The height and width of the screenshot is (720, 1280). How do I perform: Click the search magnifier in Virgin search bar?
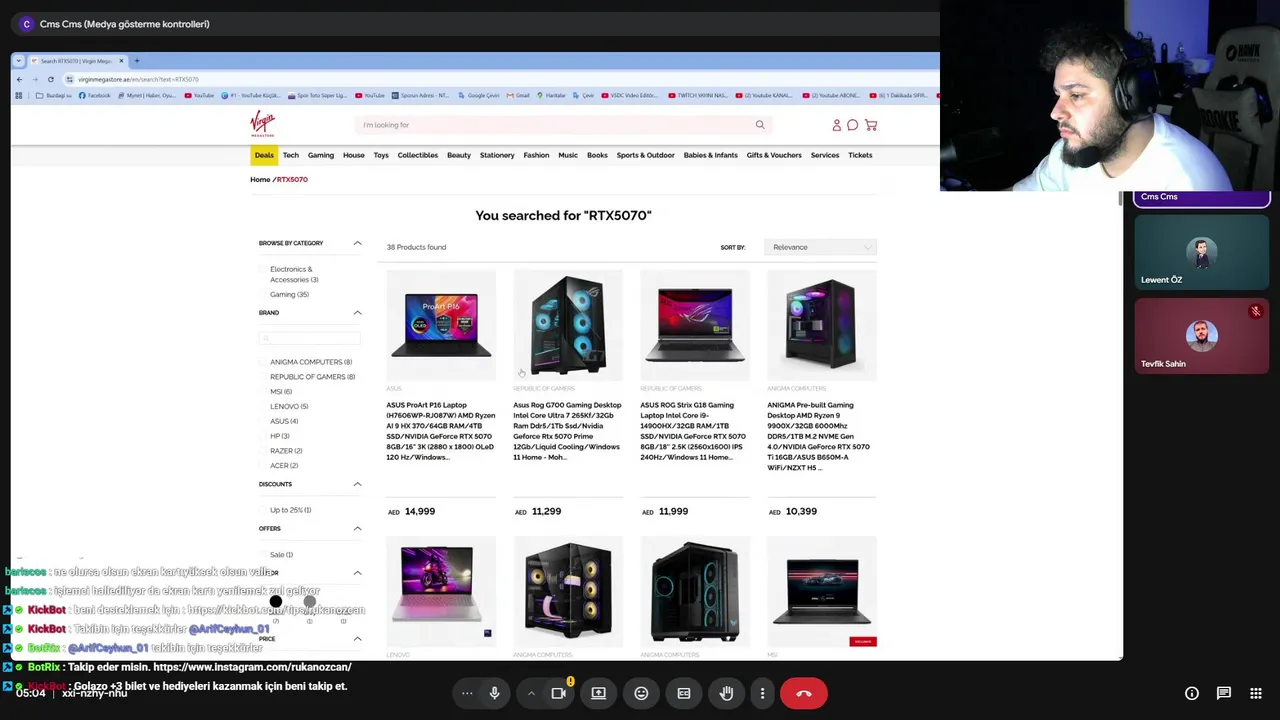pyautogui.click(x=760, y=125)
